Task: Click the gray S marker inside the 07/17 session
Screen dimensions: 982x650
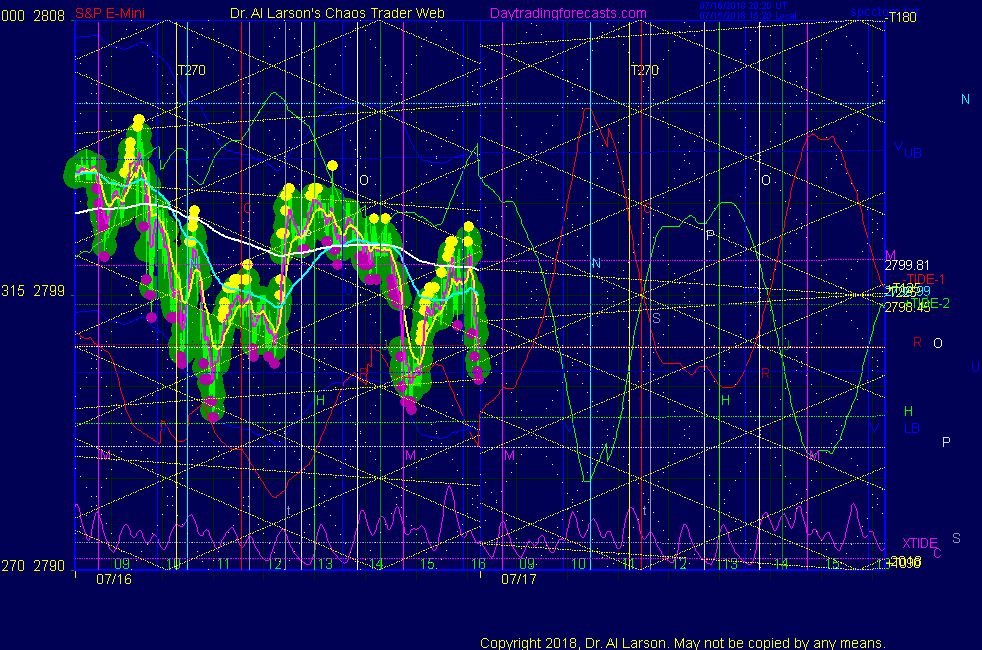Action: [x=656, y=319]
